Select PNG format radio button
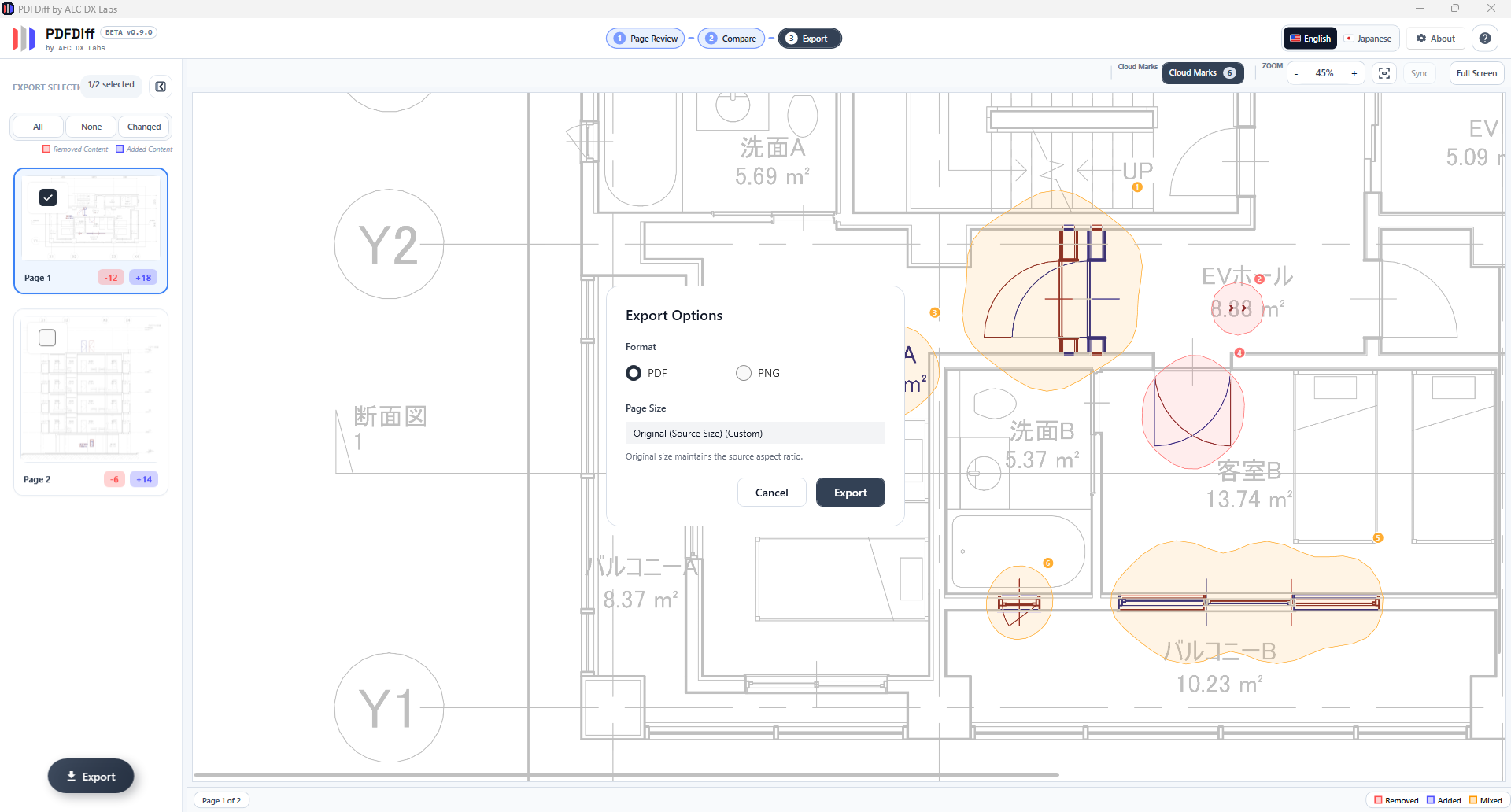 point(744,373)
